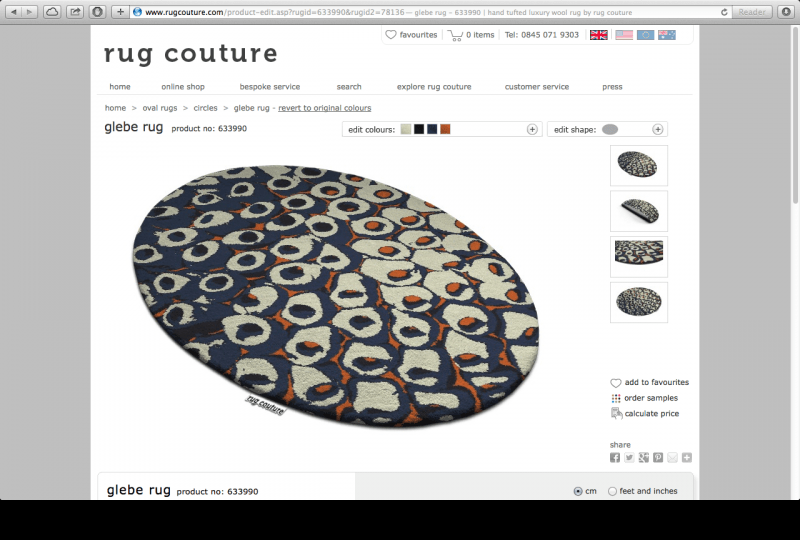Click product no: 633990 beside the title

209,129
